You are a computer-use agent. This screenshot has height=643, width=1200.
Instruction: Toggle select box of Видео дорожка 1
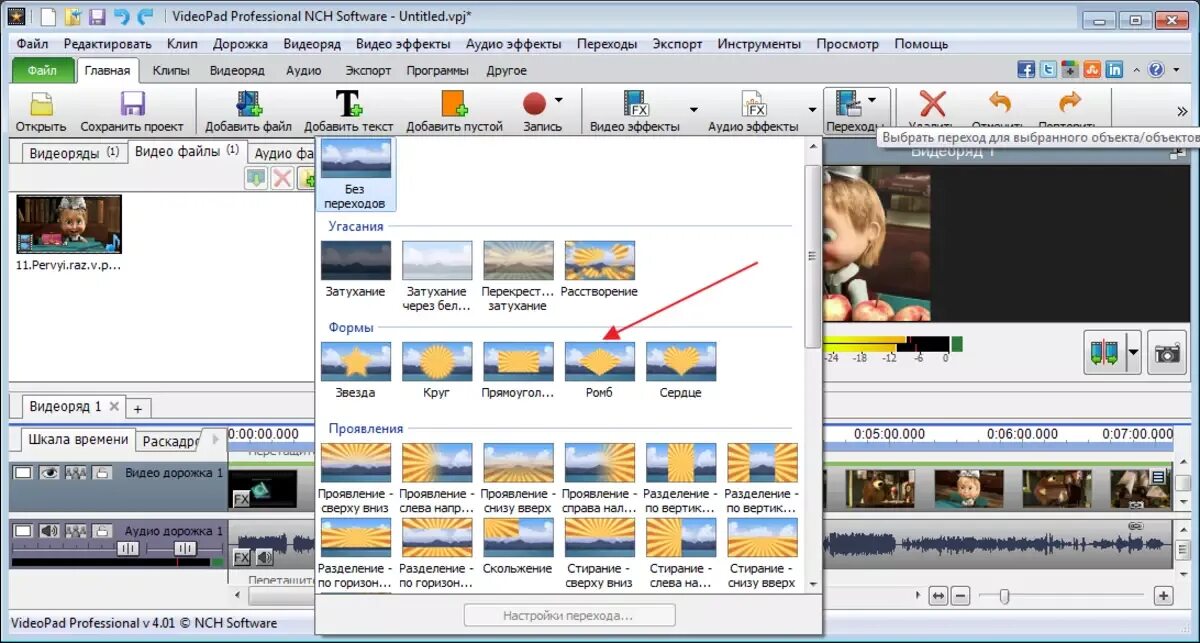point(22,473)
